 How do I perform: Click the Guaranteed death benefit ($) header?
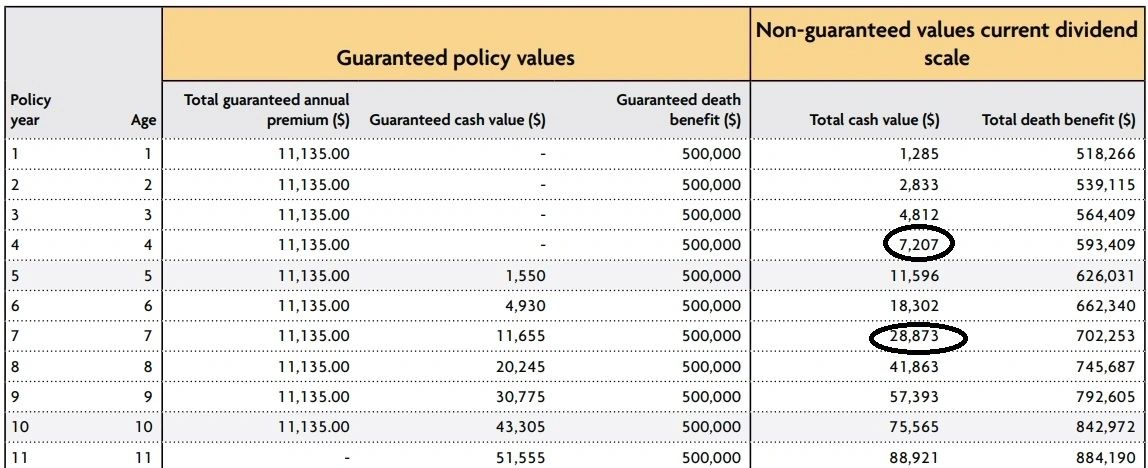pyautogui.click(x=678, y=110)
